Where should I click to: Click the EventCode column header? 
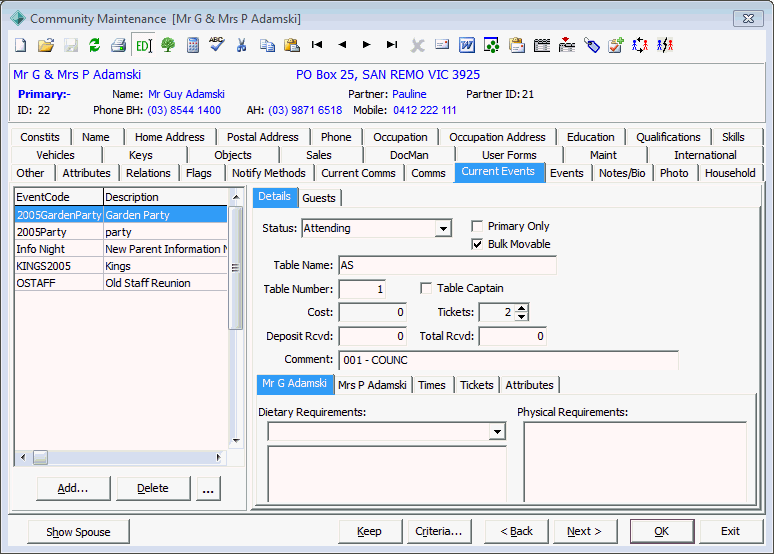[59, 197]
